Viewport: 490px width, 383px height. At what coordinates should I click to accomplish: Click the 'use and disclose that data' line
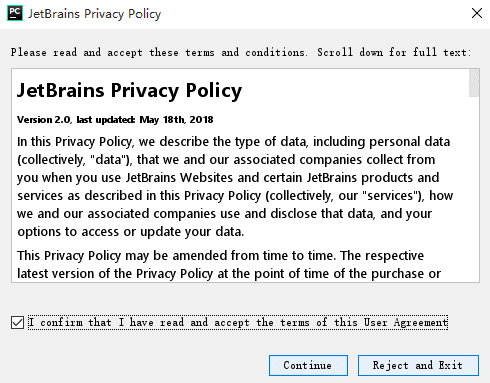(224, 214)
